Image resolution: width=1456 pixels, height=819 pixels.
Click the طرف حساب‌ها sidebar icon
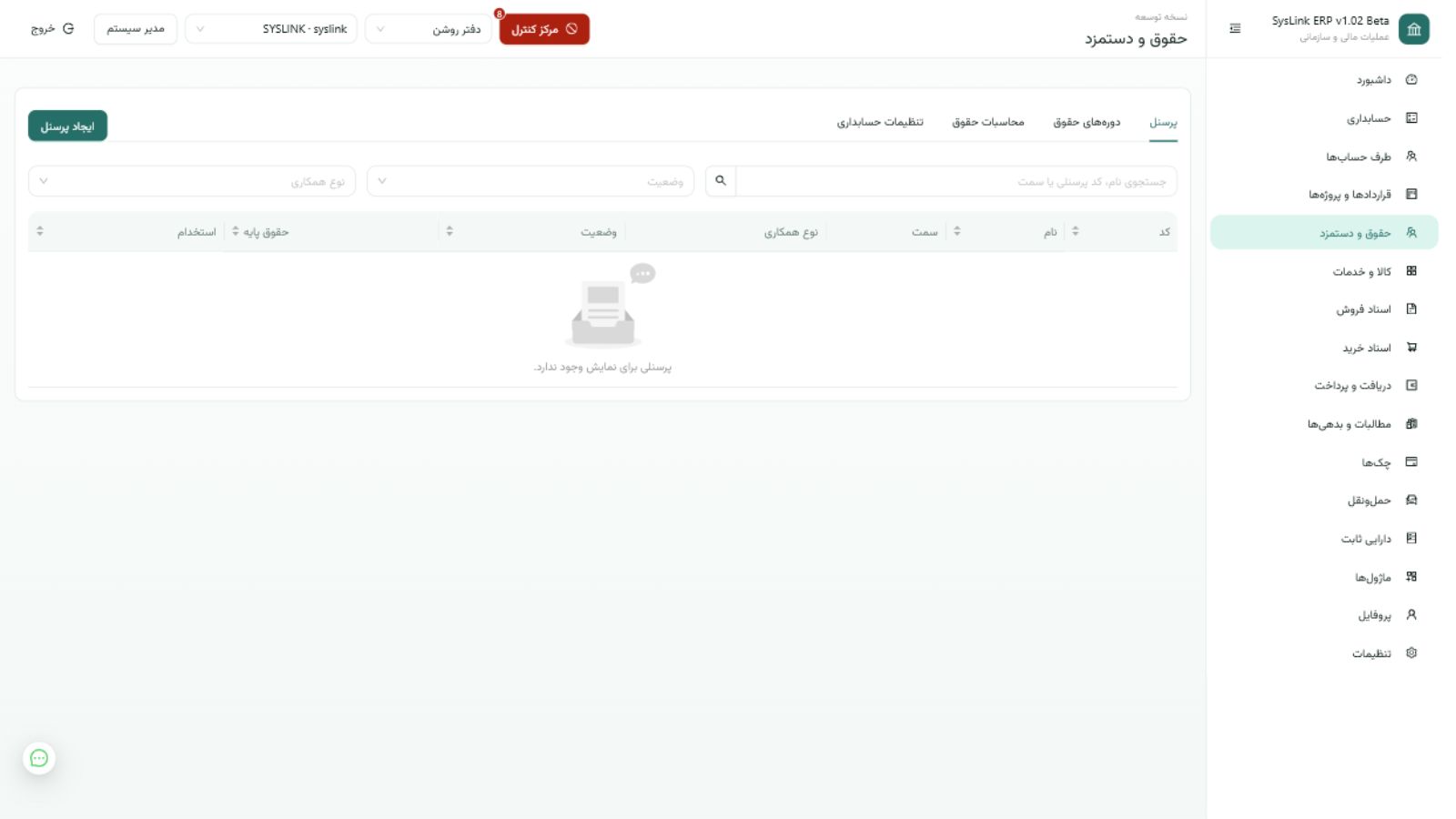tap(1411, 157)
